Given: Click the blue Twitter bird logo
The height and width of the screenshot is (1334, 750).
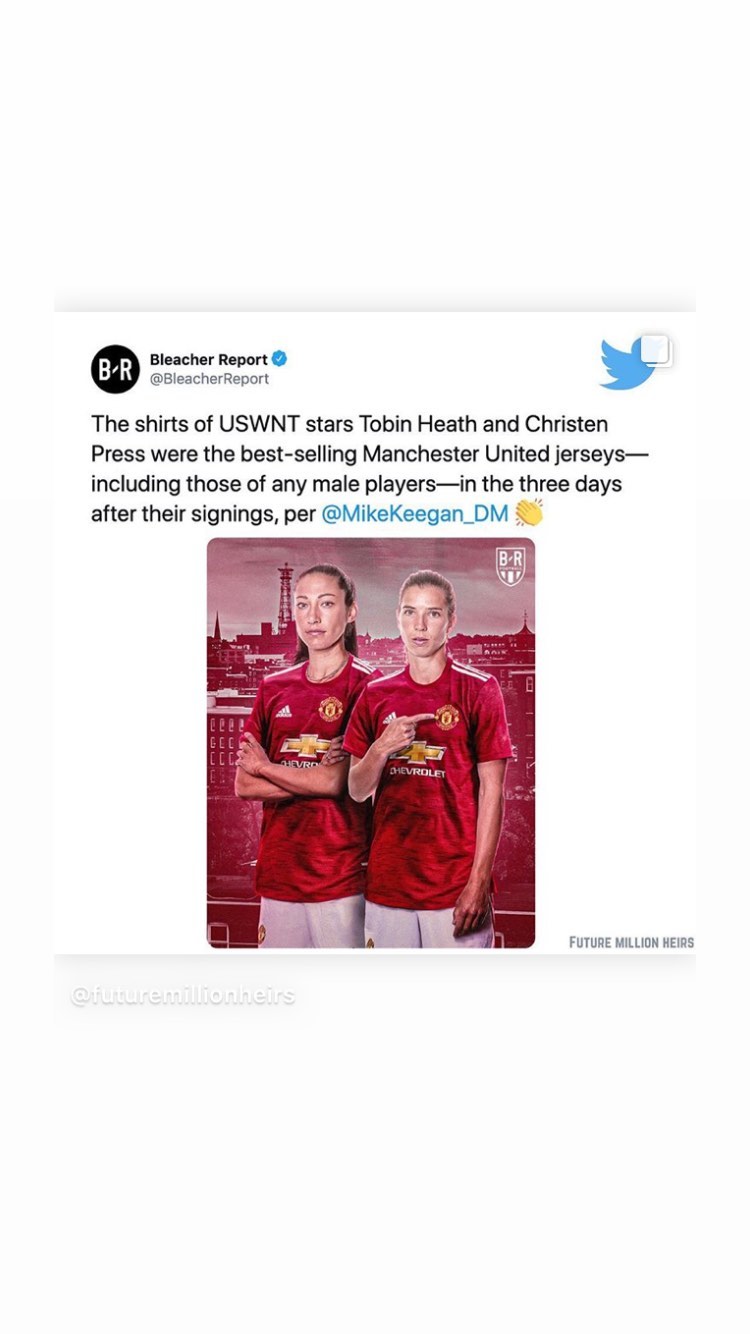Looking at the screenshot, I should click(625, 366).
